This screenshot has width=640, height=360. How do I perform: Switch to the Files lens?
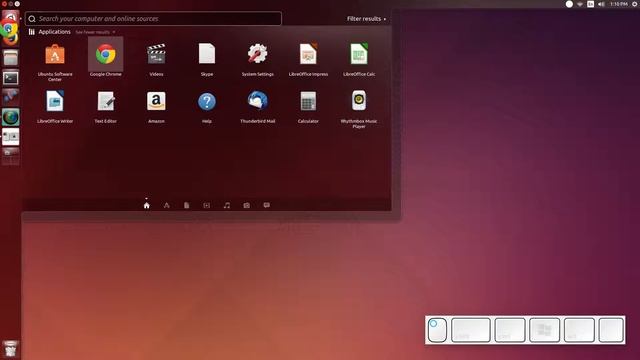tap(187, 205)
